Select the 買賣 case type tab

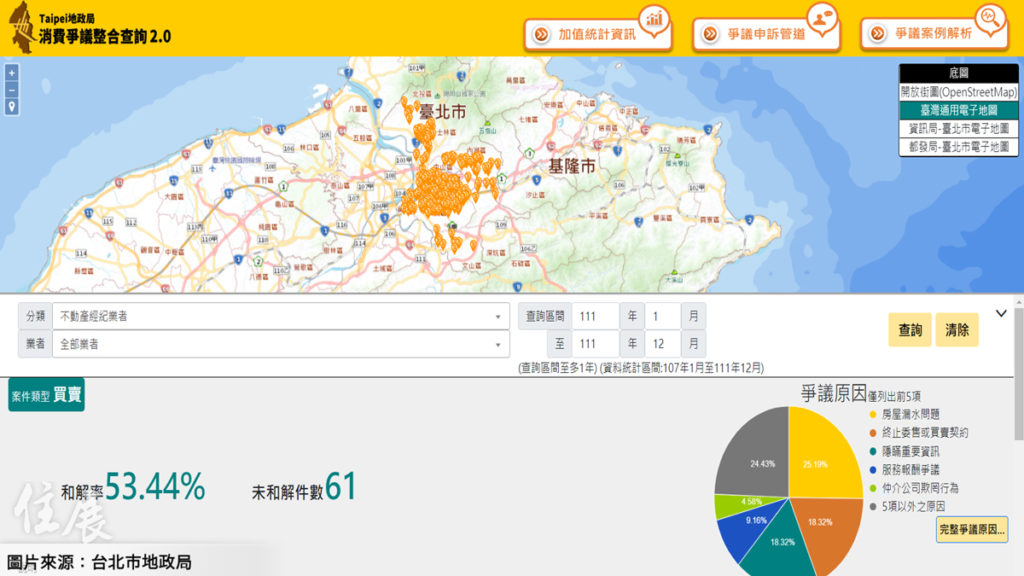[68, 396]
